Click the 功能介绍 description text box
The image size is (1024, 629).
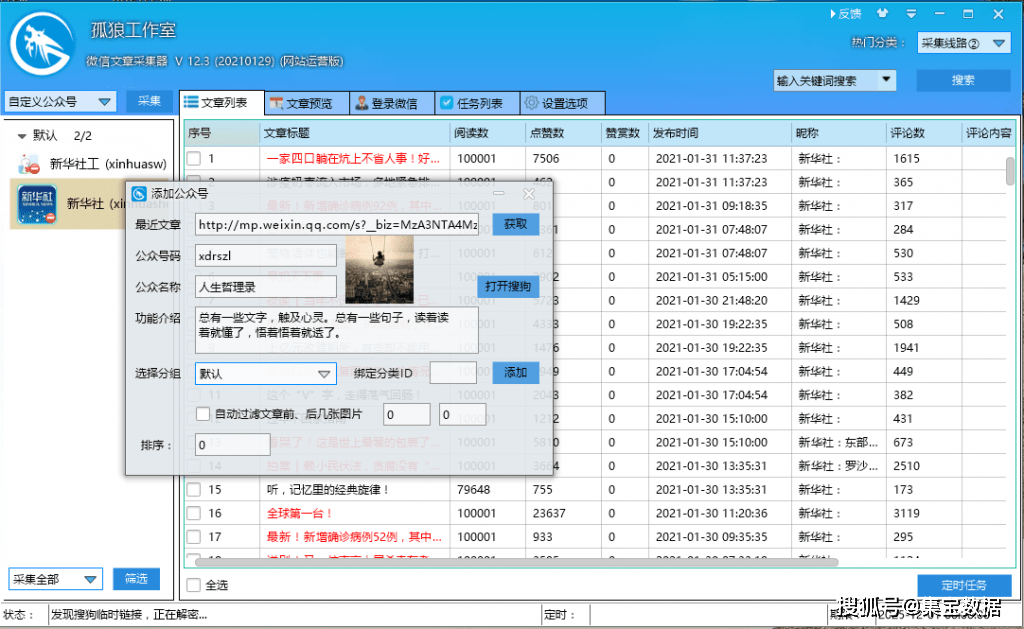337,330
